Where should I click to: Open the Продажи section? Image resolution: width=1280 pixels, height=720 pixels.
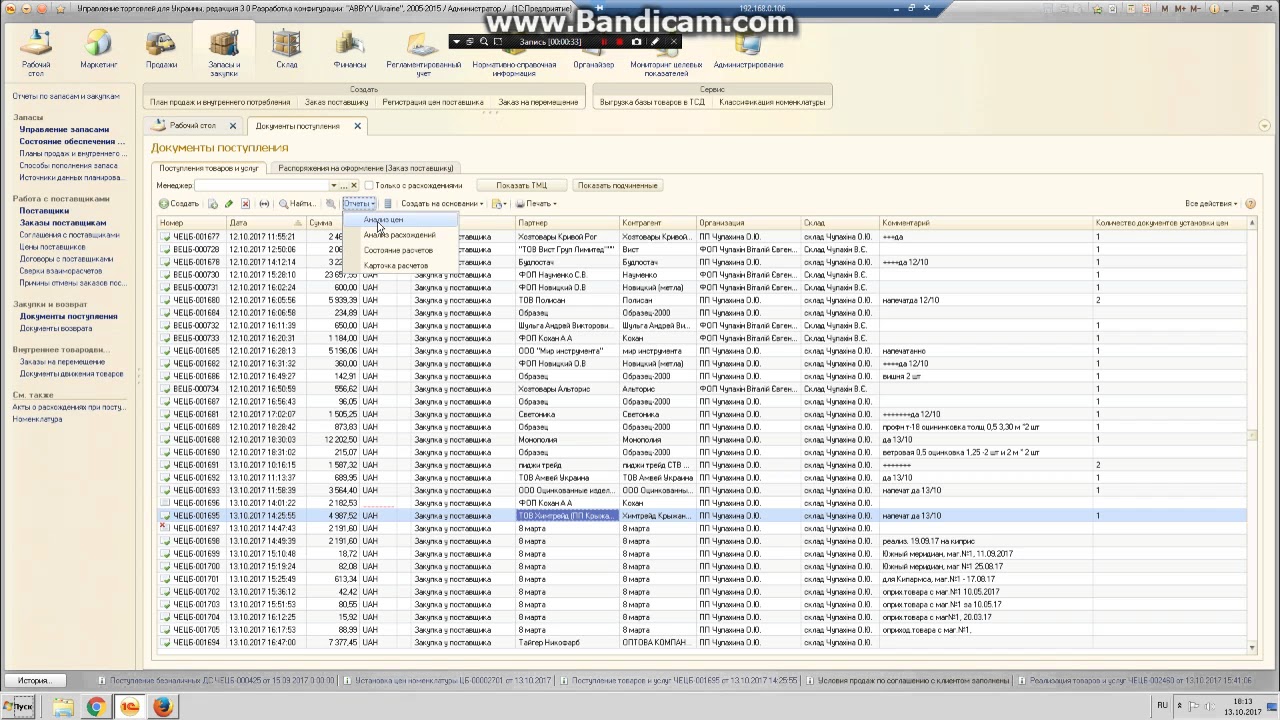tap(161, 50)
